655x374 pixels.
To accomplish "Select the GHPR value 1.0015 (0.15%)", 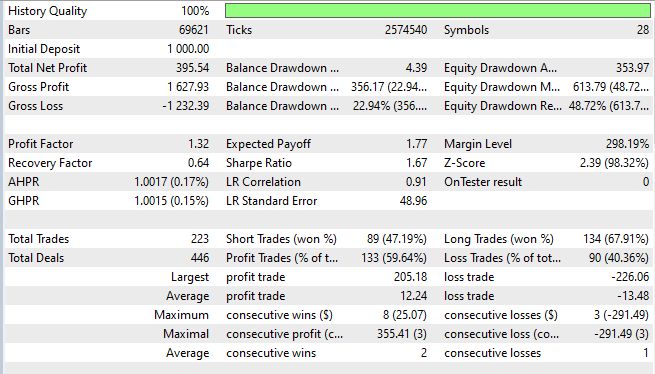I will point(171,201).
